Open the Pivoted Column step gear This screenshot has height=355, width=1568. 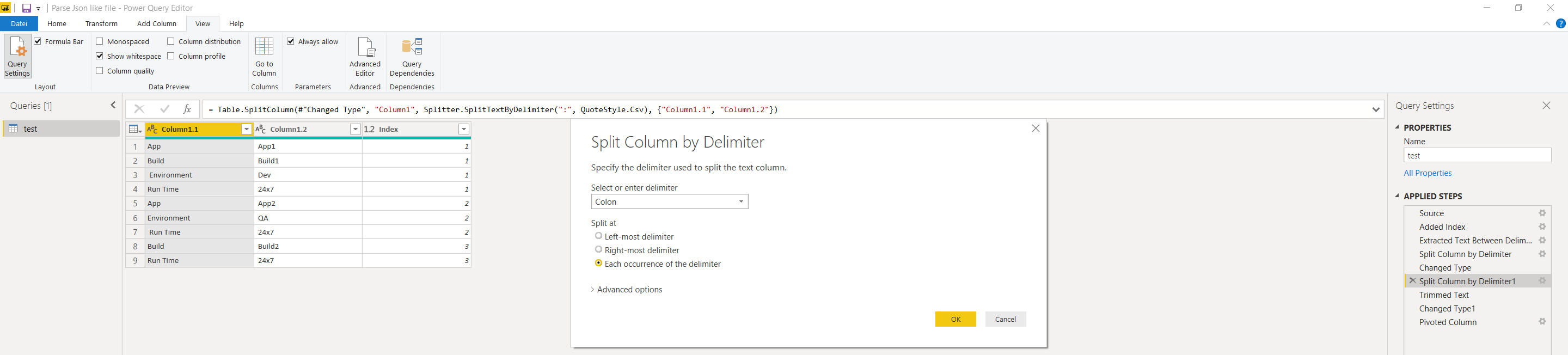click(1542, 321)
